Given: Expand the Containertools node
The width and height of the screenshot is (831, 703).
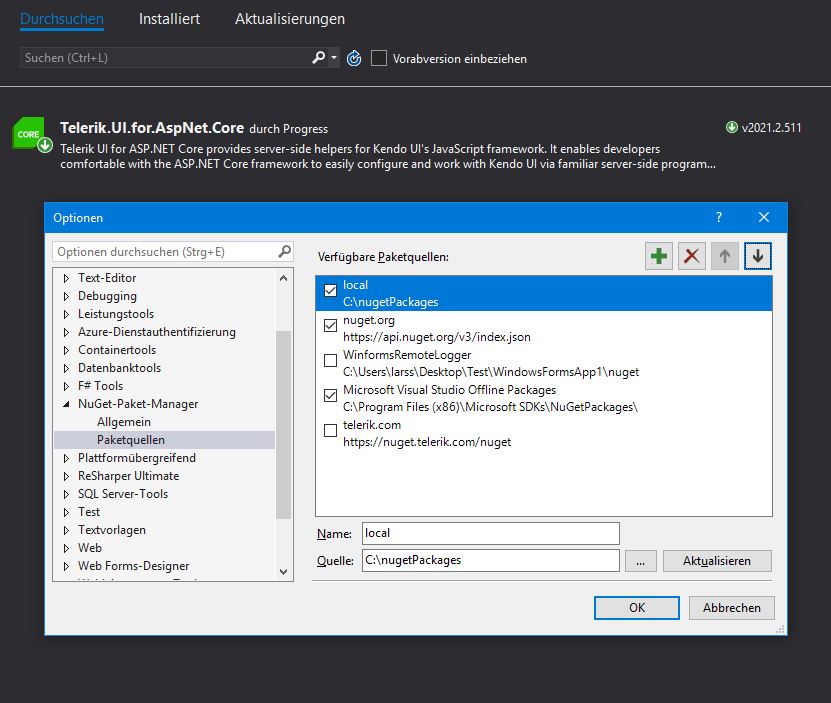Looking at the screenshot, I should pyautogui.click(x=66, y=350).
